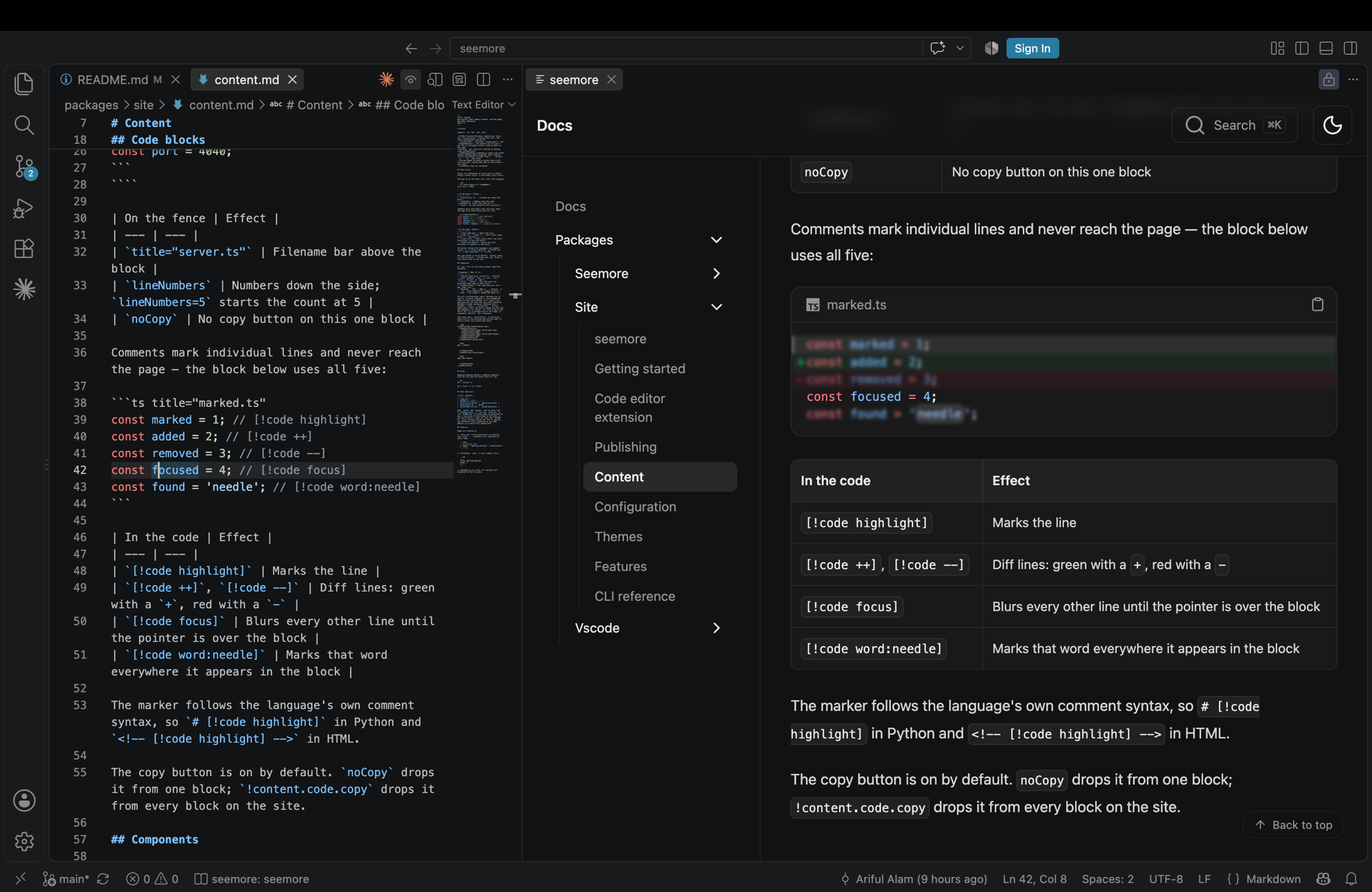This screenshot has height=892, width=1372.
Task: Open the Extensions view
Action: click(24, 248)
